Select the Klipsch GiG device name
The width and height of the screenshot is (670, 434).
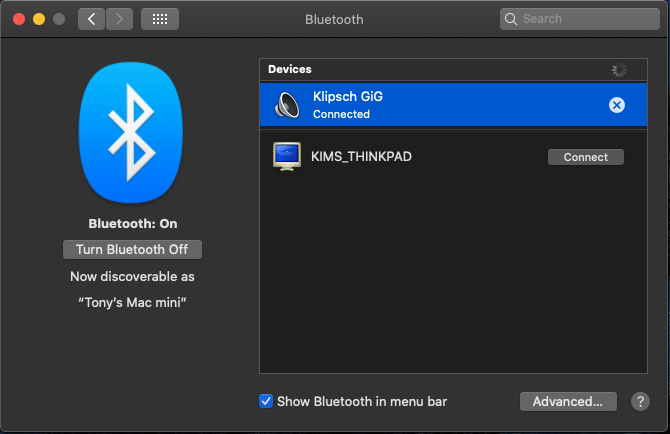pyautogui.click(x=348, y=97)
